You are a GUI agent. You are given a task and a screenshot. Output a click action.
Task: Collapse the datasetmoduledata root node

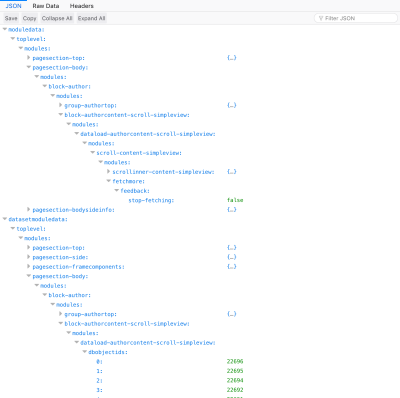[5, 219]
